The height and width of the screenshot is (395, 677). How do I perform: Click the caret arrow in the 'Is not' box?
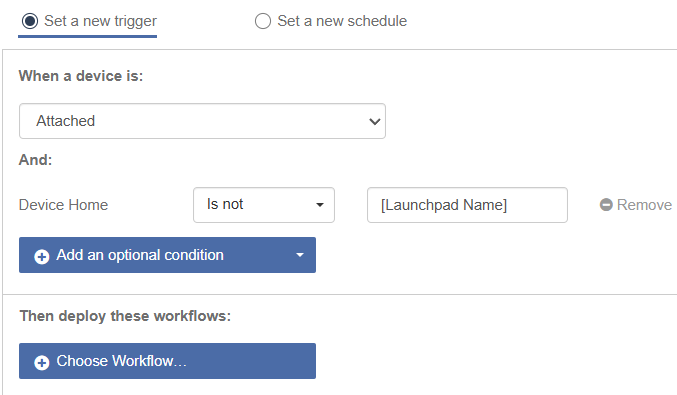click(x=320, y=205)
